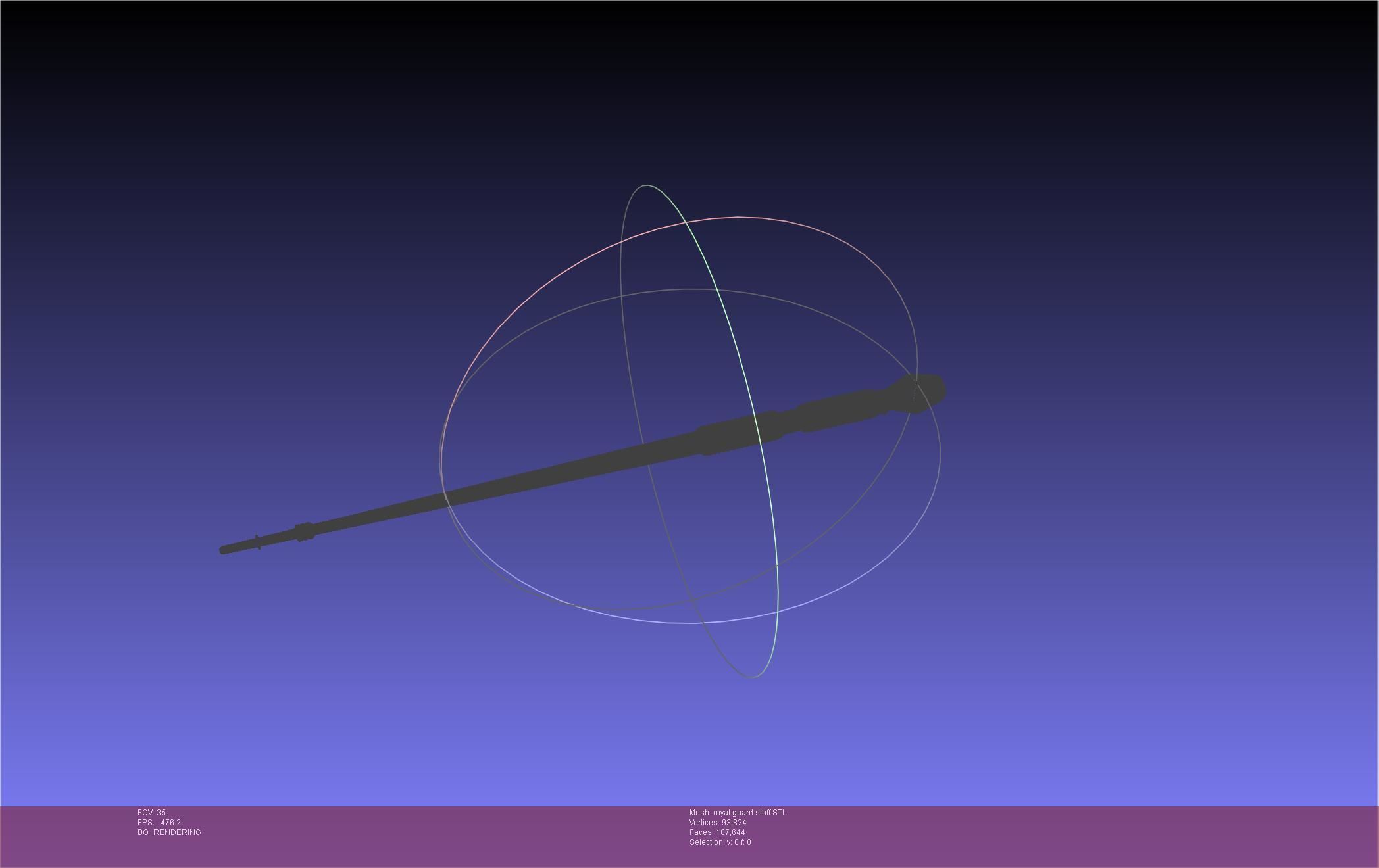This screenshot has height=868, width=1379.
Task: Click the Faces: 187,644 count
Action: coord(716,832)
